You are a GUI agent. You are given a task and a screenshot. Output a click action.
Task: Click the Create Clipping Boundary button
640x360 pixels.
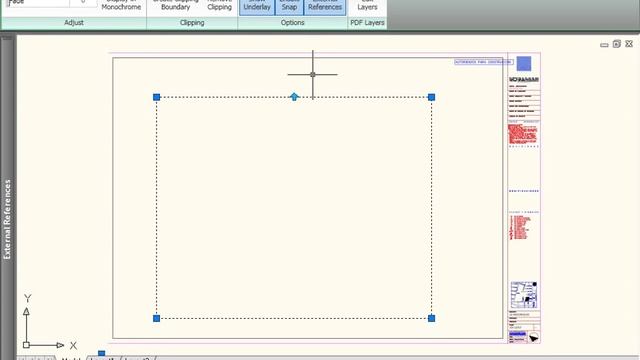(x=176, y=5)
